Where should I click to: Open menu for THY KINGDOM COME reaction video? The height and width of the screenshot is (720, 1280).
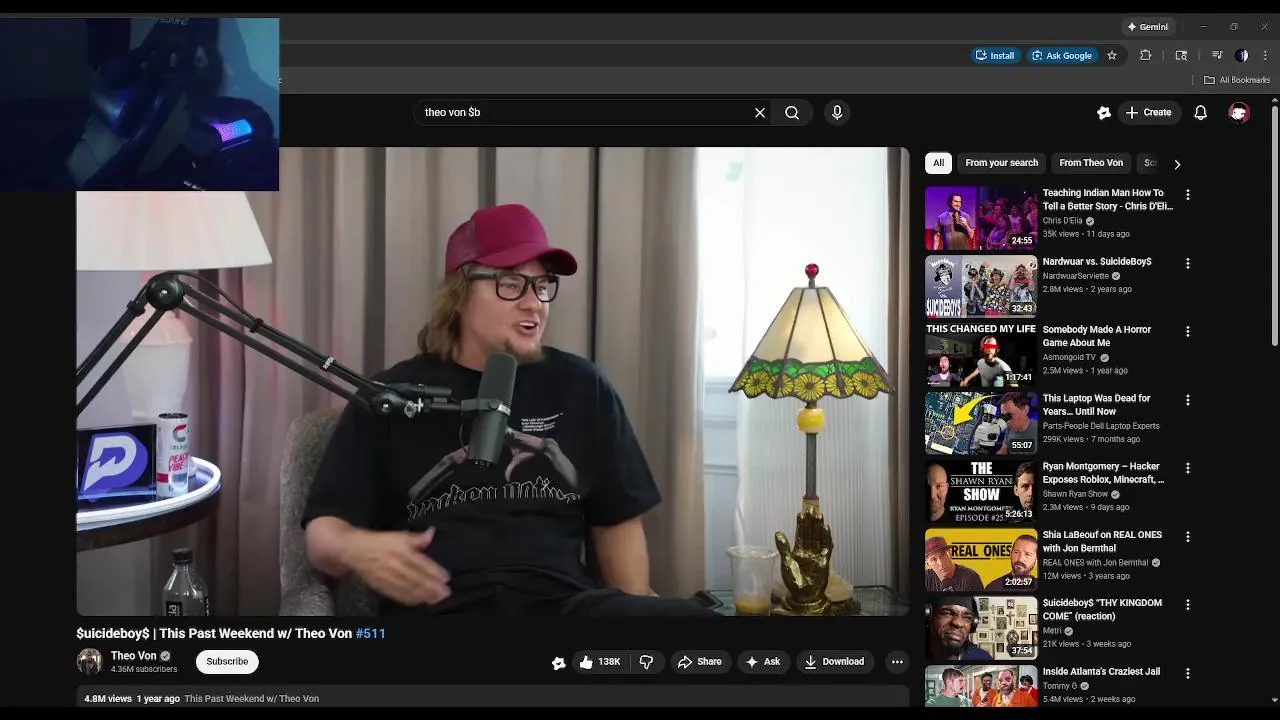1188,605
